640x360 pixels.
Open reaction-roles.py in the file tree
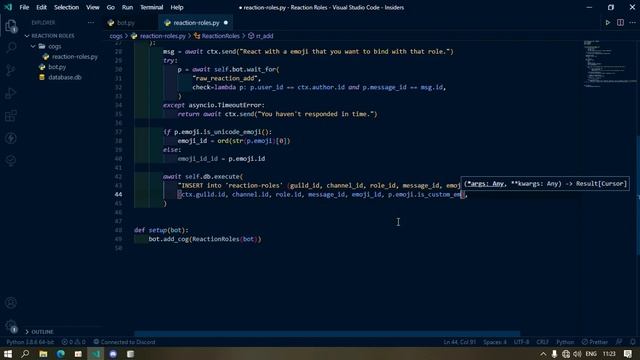coord(75,57)
